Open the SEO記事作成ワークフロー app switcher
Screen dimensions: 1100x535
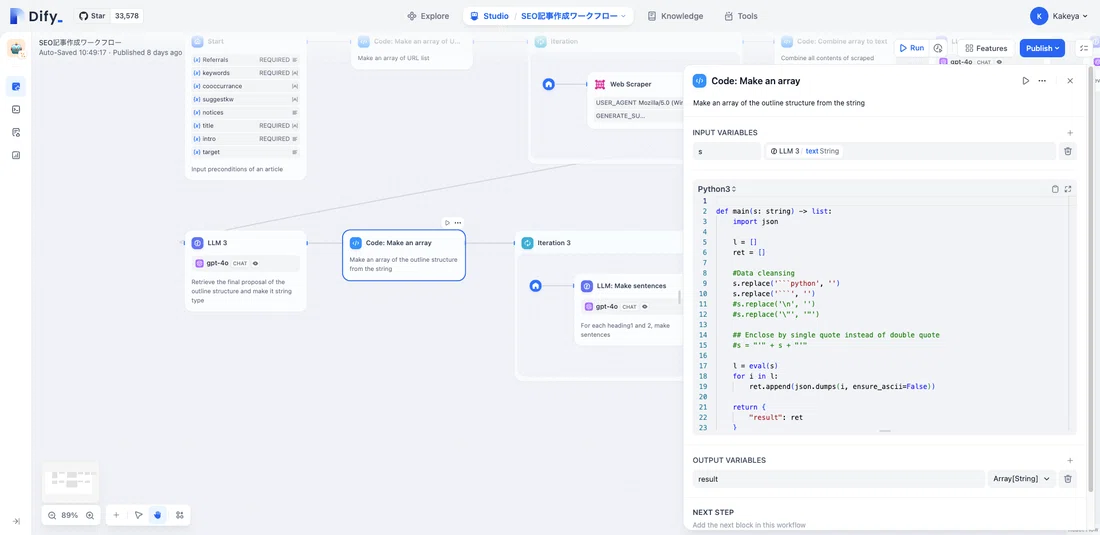[x=574, y=16]
